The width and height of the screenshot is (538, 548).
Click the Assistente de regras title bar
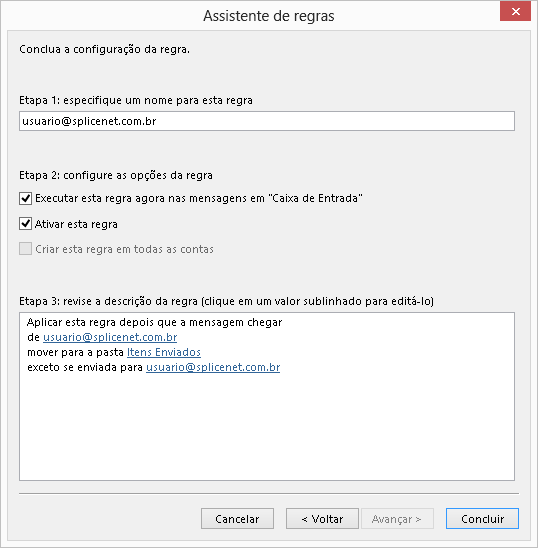click(269, 16)
